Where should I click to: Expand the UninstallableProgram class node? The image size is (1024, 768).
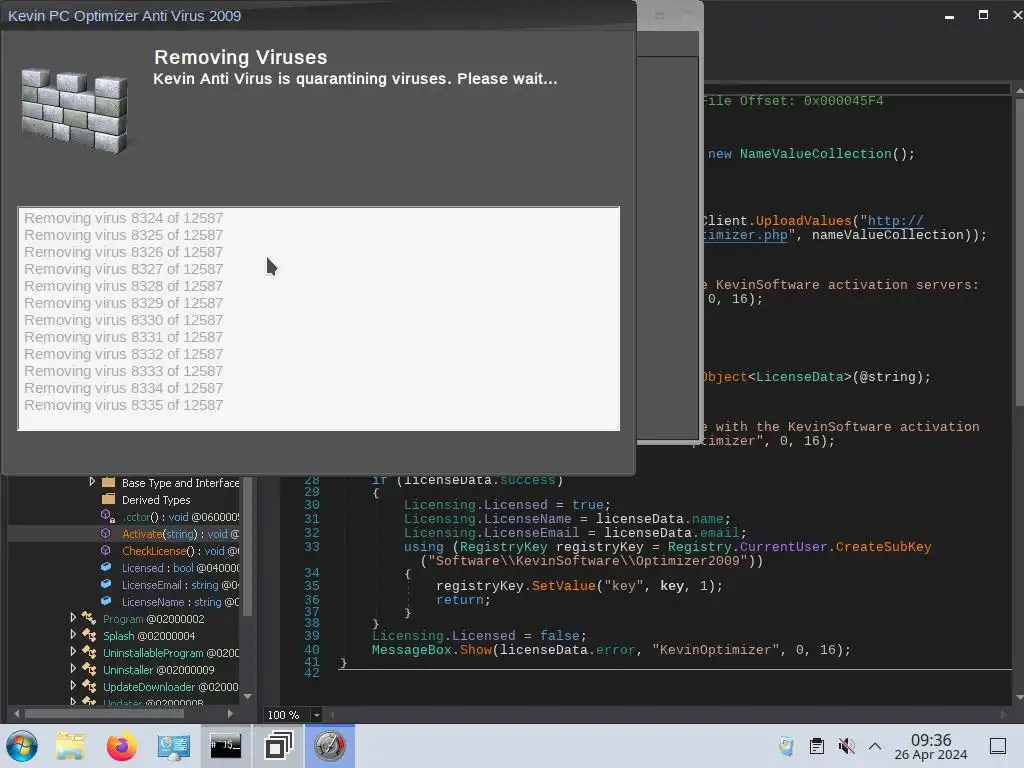73,652
